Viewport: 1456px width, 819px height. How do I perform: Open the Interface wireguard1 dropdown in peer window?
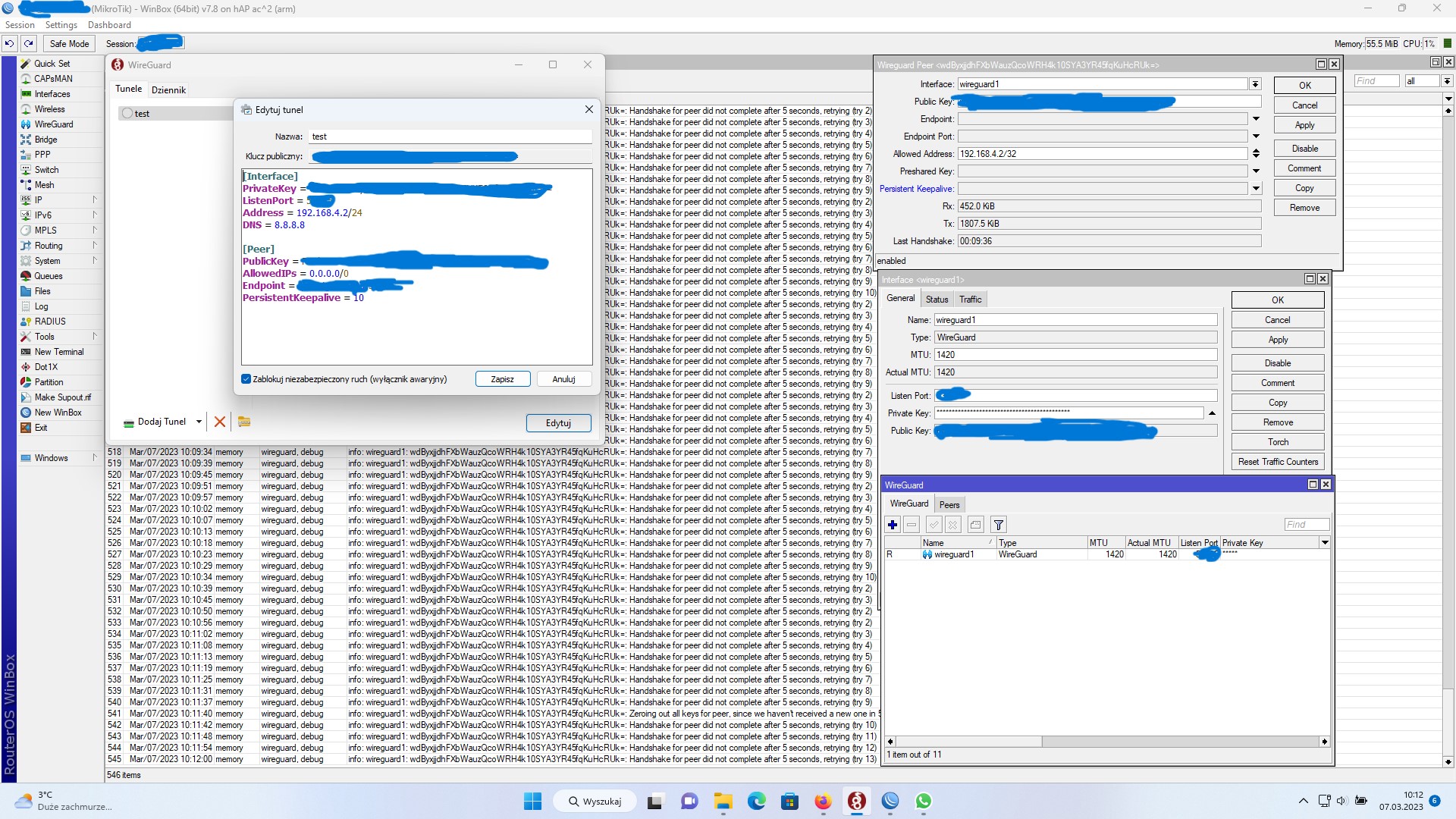tap(1255, 84)
